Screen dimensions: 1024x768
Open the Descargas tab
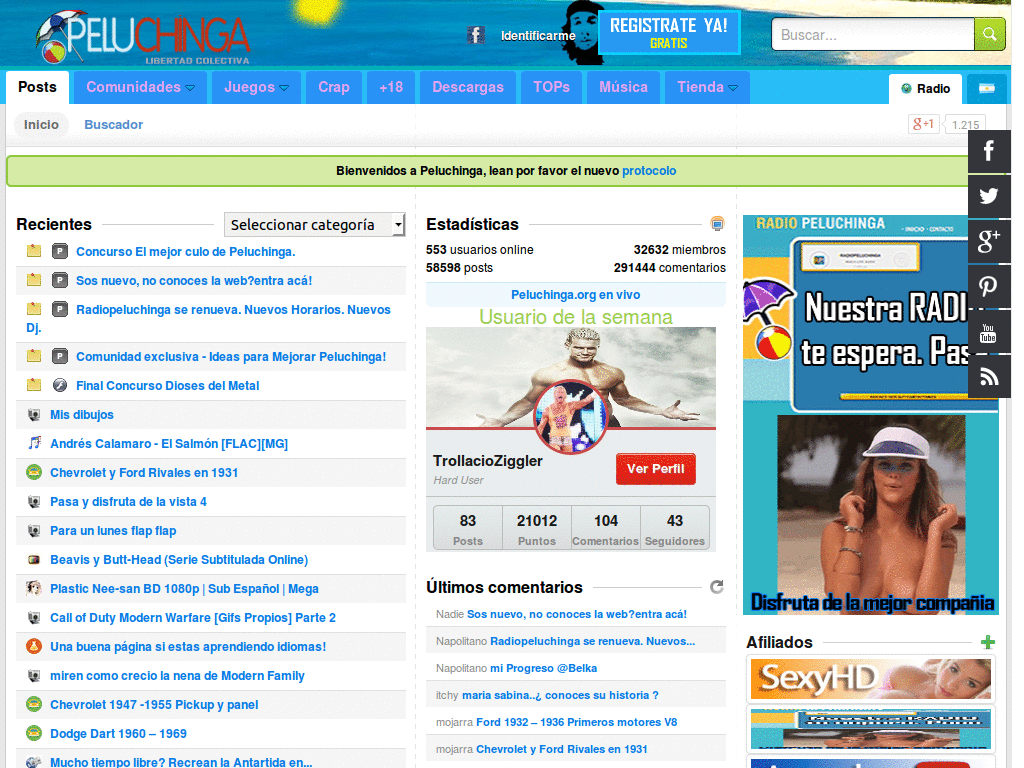[468, 88]
